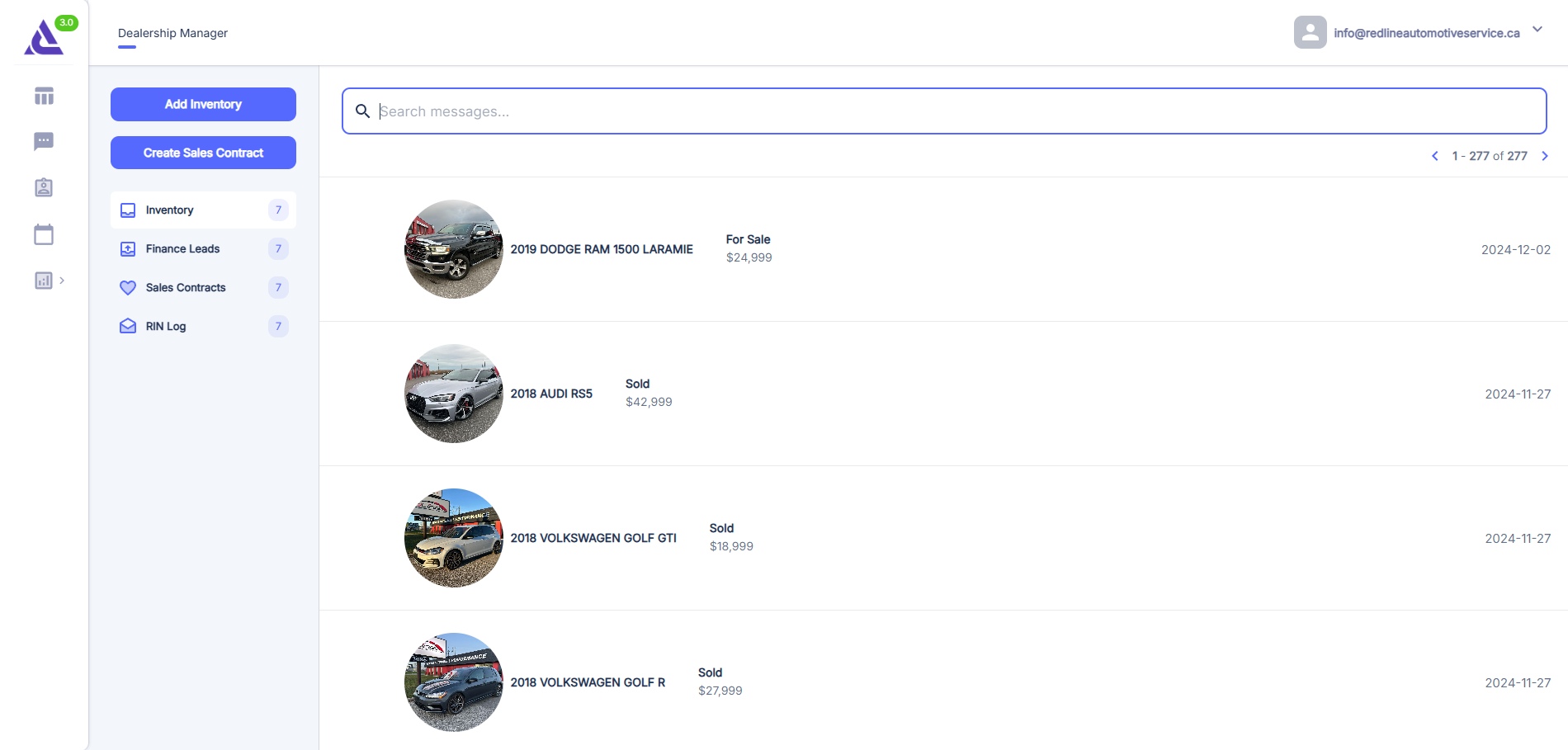Select Finance Leads in the sidebar

pyautogui.click(x=182, y=248)
